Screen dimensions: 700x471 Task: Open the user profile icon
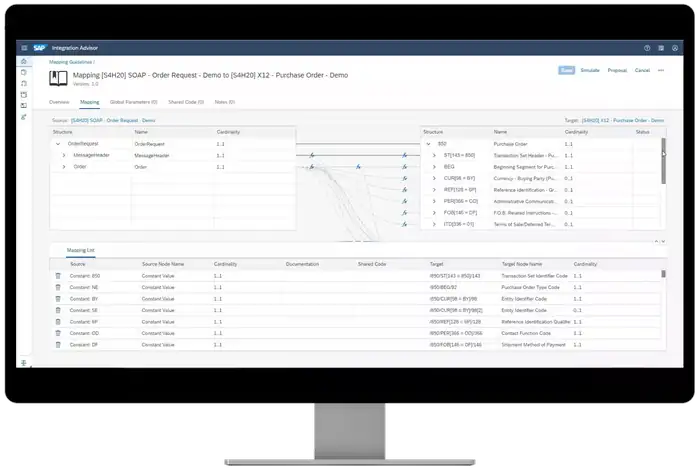674,47
